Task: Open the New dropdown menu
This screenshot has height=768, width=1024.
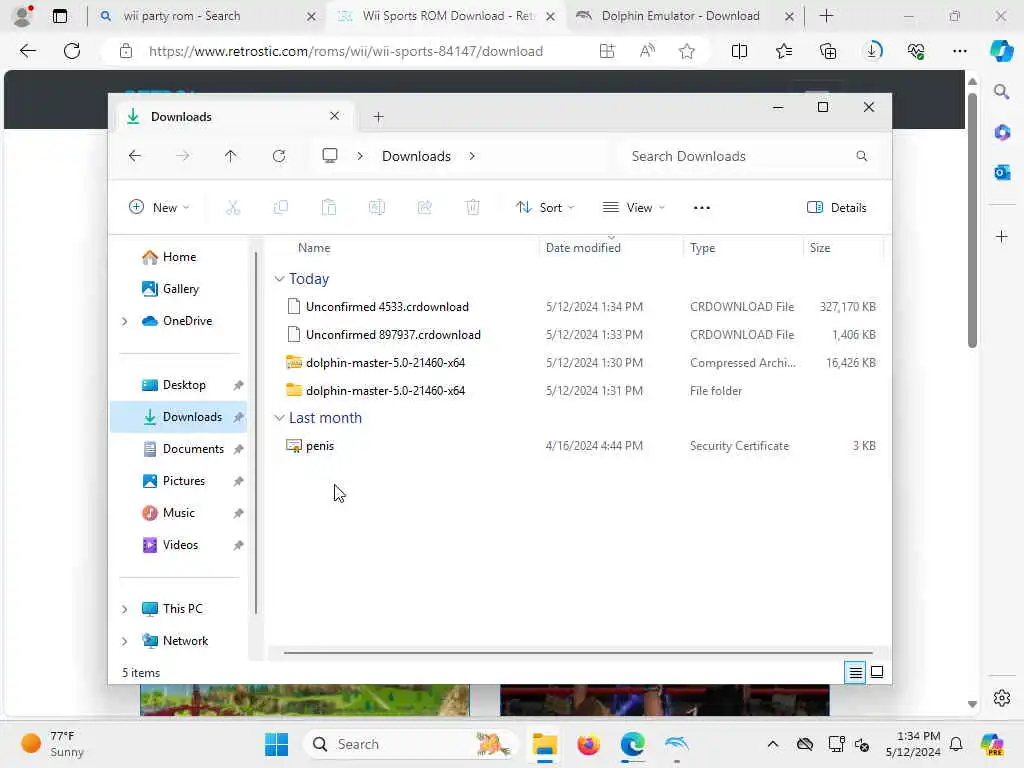Action: pos(159,208)
